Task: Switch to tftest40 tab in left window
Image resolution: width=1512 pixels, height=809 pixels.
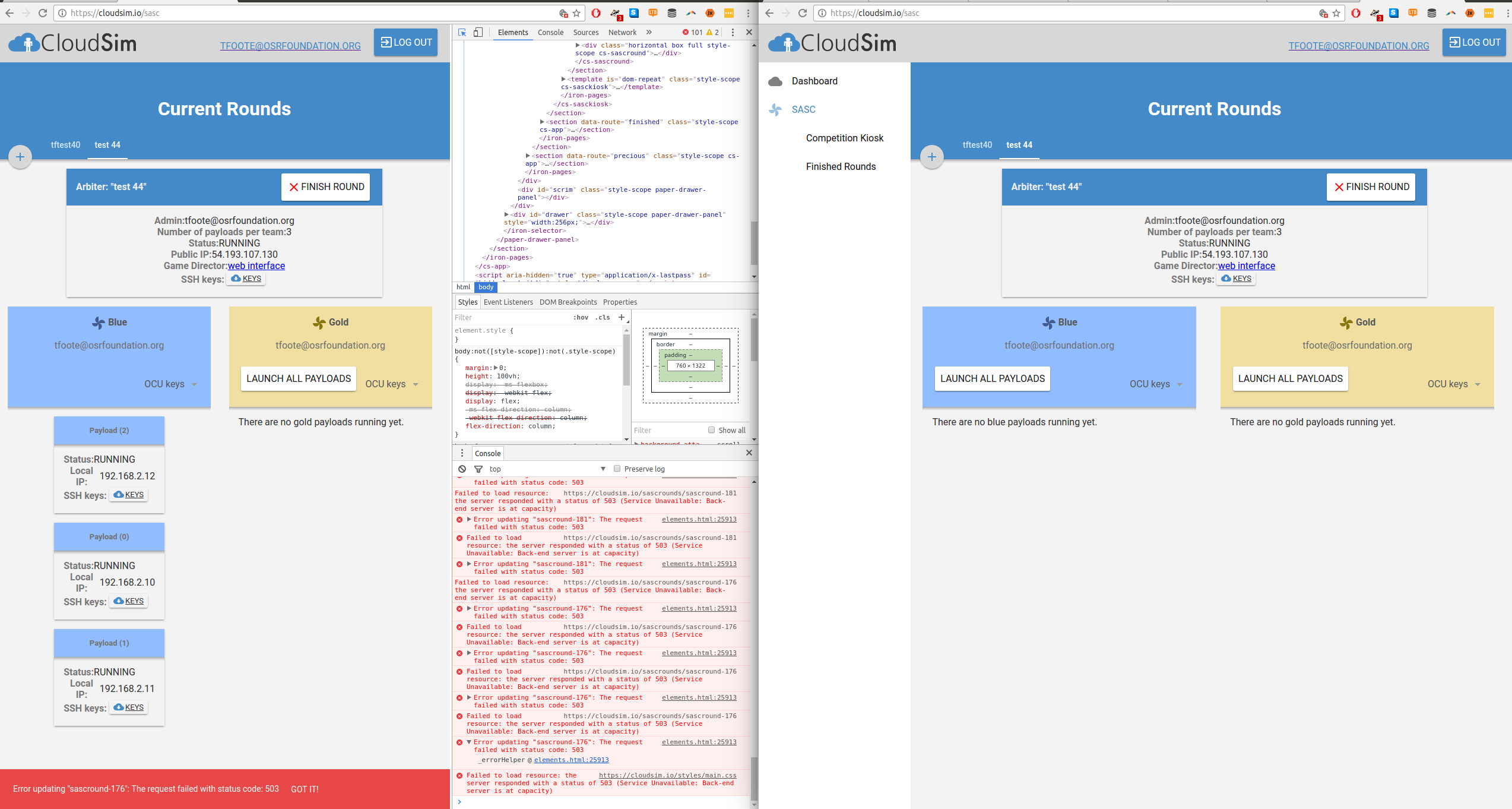Action: pyautogui.click(x=65, y=145)
